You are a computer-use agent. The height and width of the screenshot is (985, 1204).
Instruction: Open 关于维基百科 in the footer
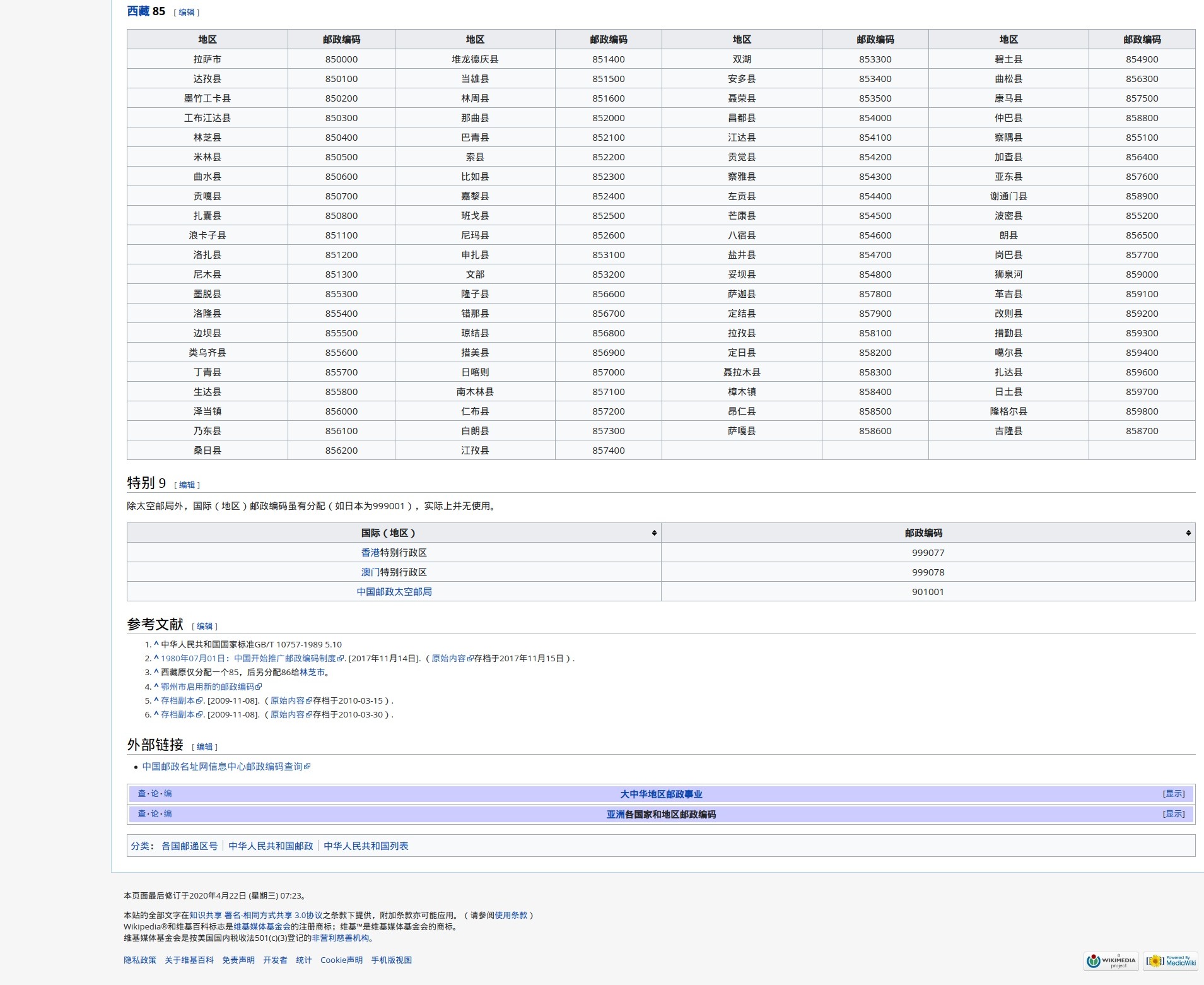tap(189, 960)
